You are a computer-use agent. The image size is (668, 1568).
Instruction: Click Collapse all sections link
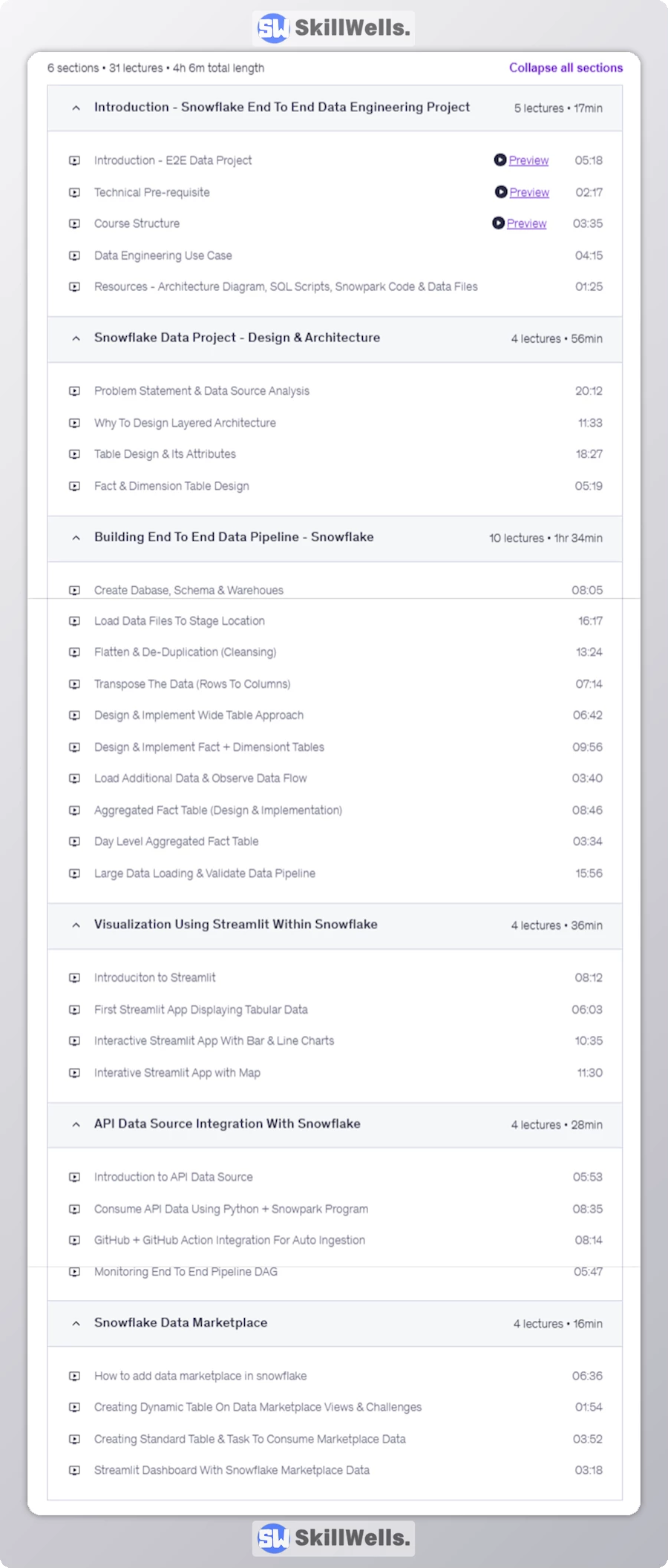pyautogui.click(x=566, y=68)
